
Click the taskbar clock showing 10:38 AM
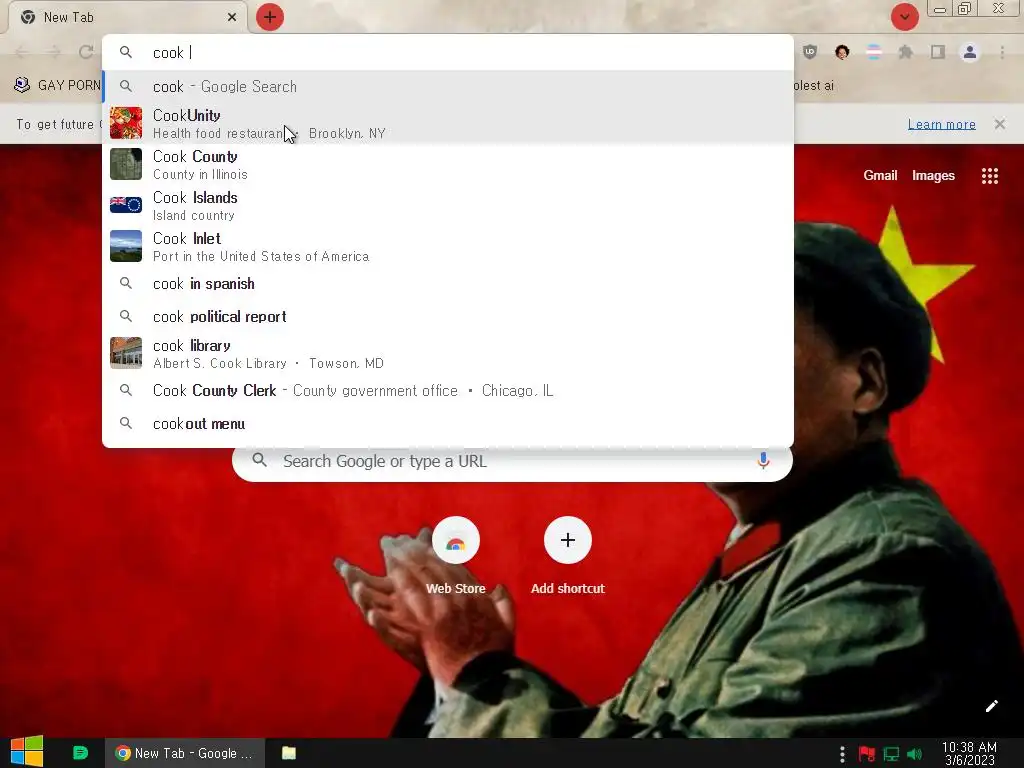pyautogui.click(x=969, y=753)
